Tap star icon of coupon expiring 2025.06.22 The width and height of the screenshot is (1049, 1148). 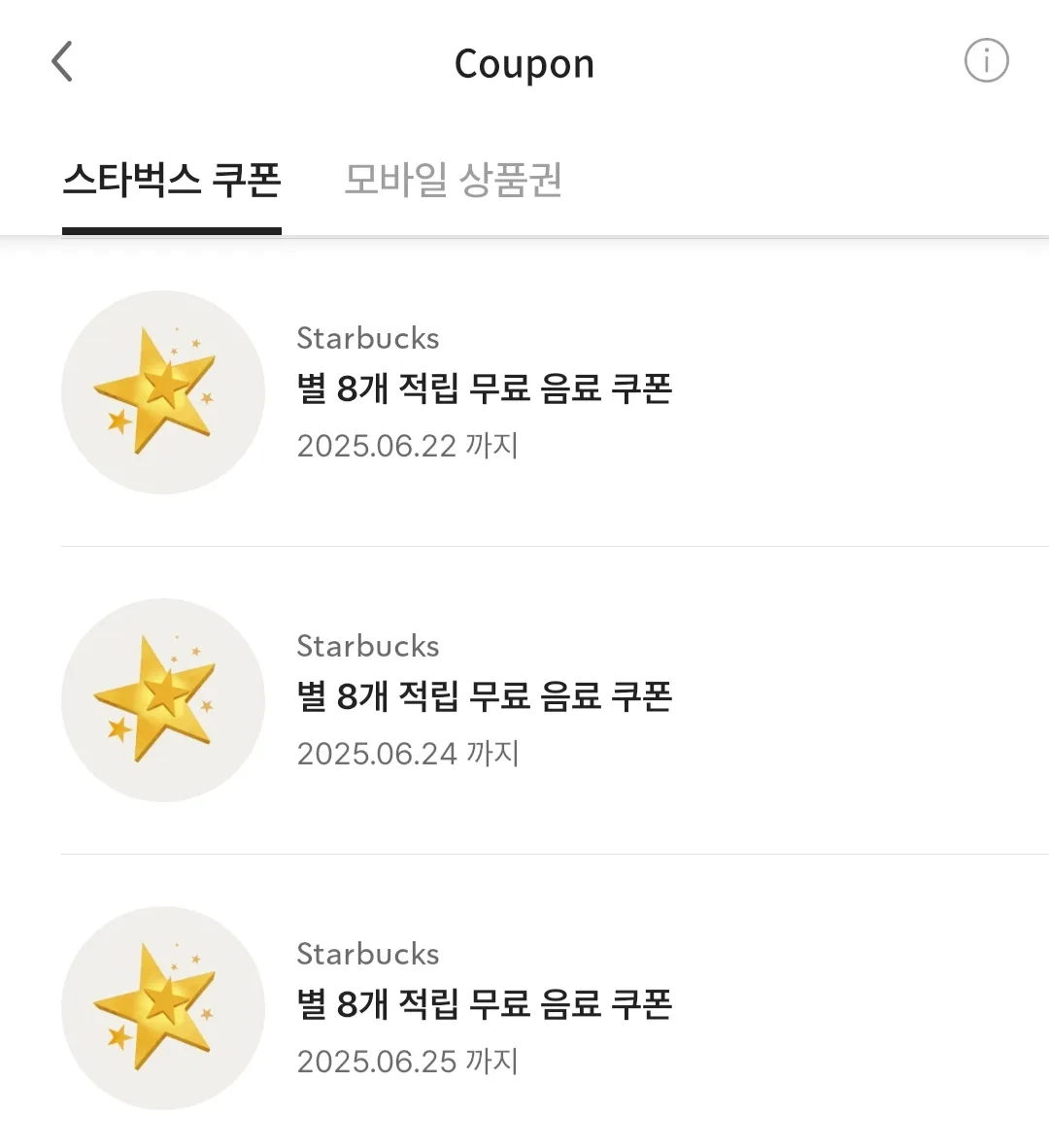pyautogui.click(x=163, y=392)
